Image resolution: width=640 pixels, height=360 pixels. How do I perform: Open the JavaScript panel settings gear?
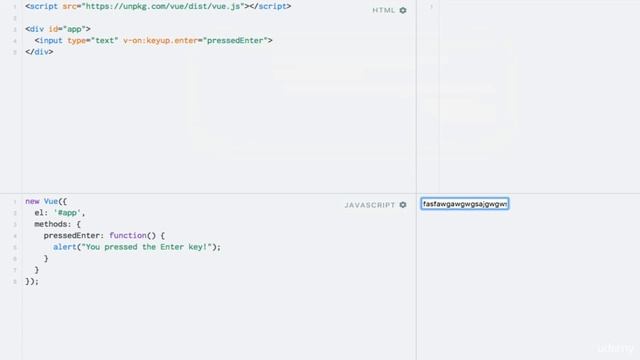pos(403,205)
